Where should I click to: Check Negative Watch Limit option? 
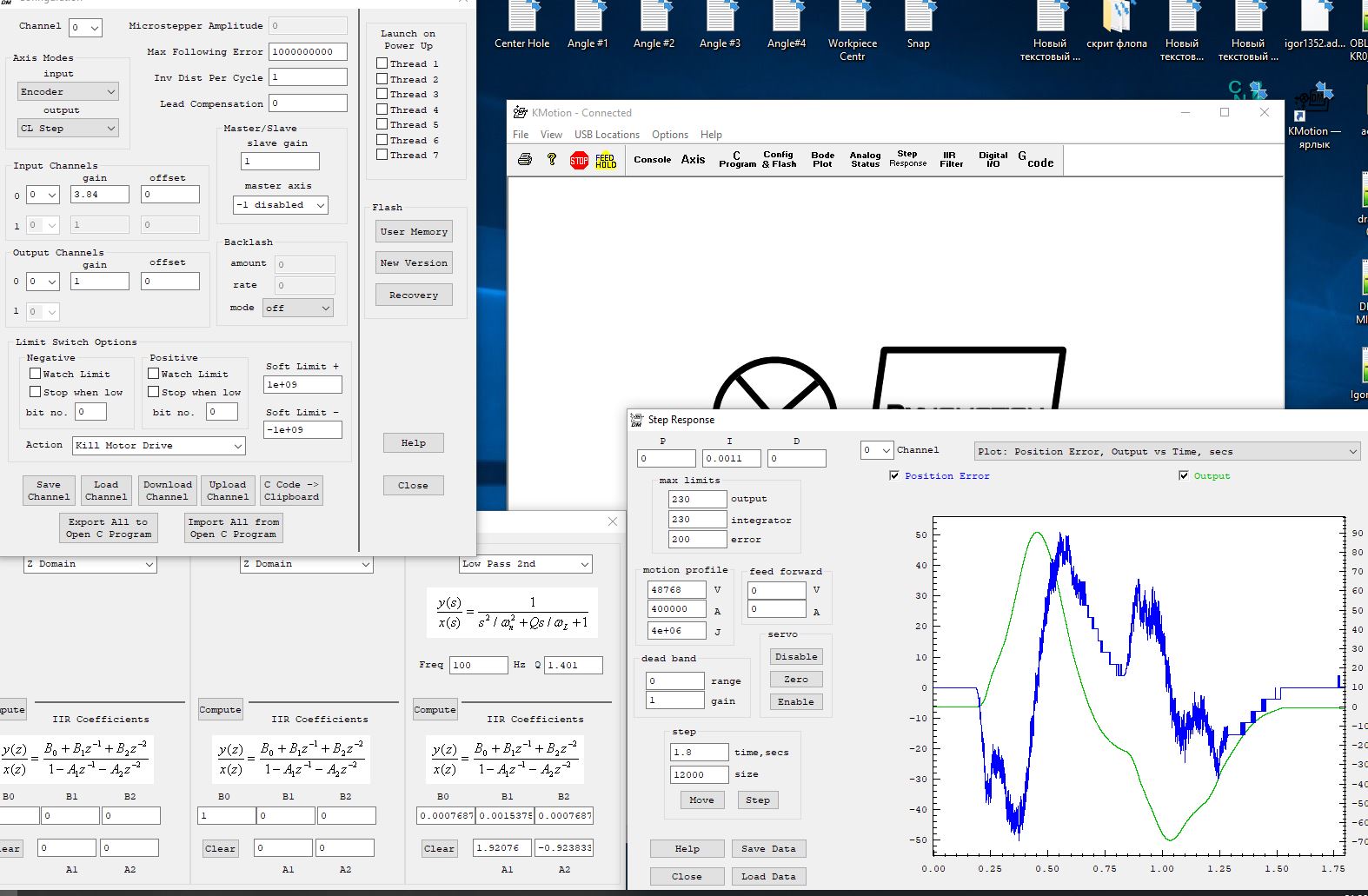(x=36, y=374)
